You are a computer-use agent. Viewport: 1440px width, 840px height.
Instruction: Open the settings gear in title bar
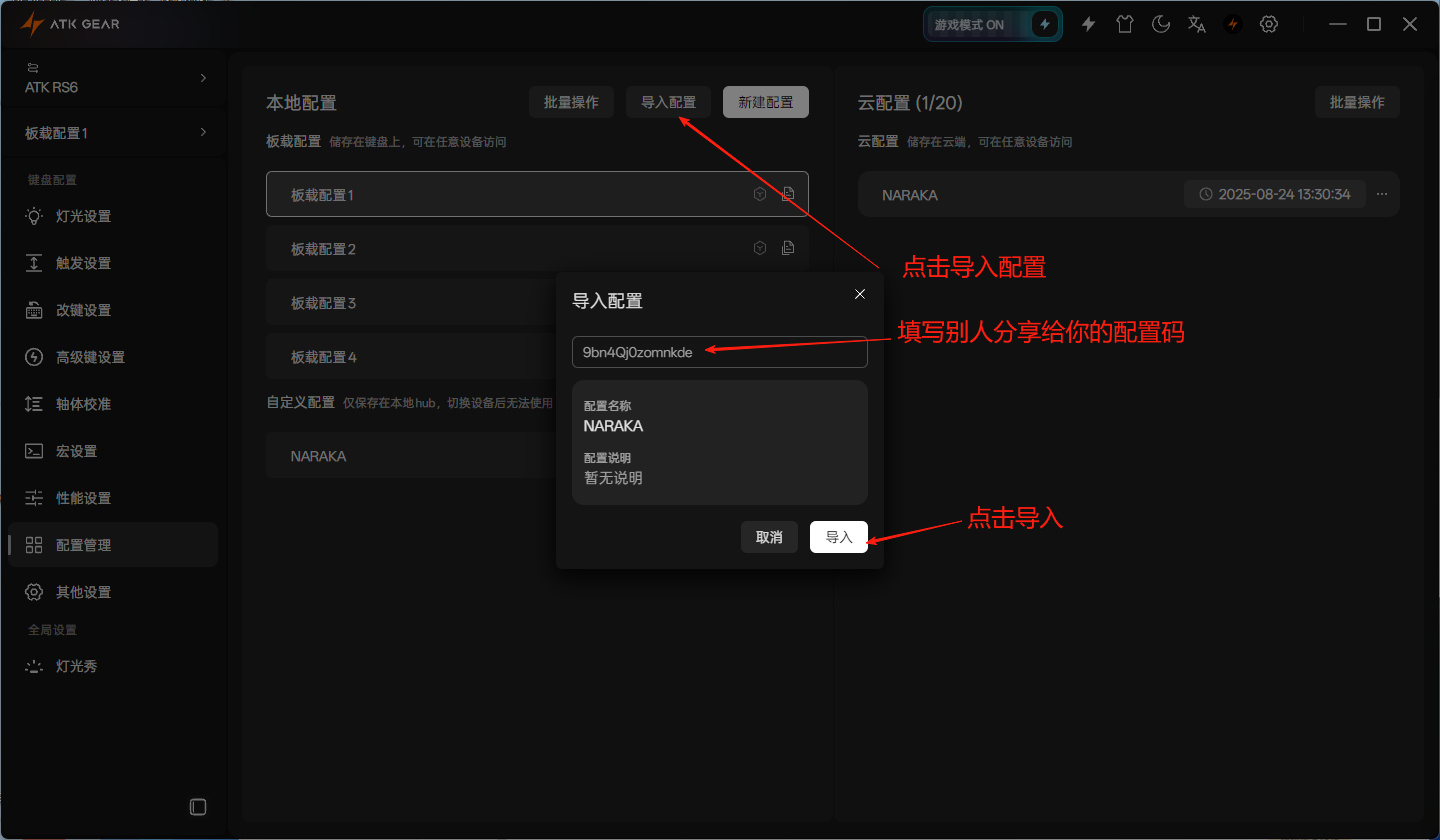click(x=1269, y=24)
